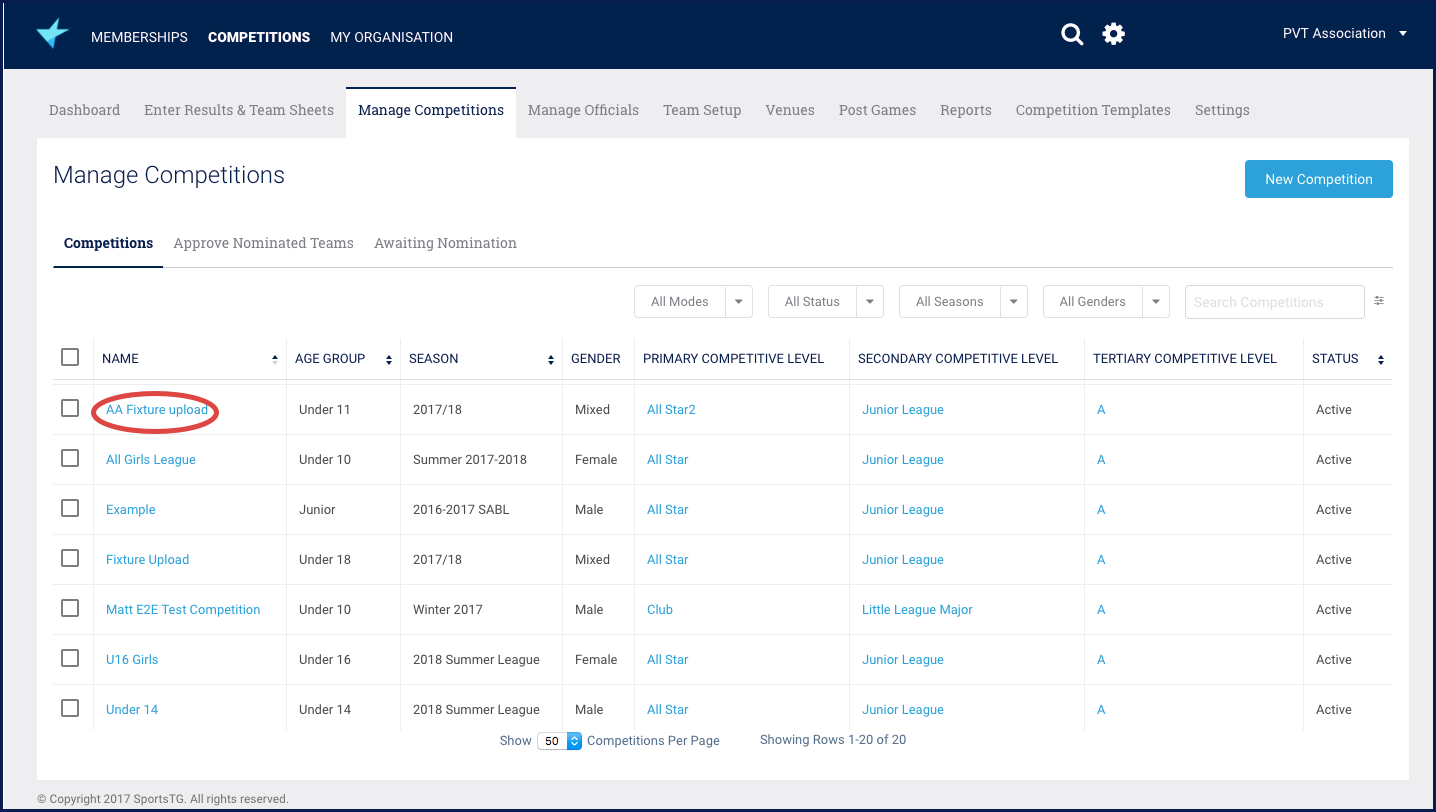This screenshot has height=812, width=1436.
Task: Open the Competition Templates tab
Action: click(x=1093, y=110)
